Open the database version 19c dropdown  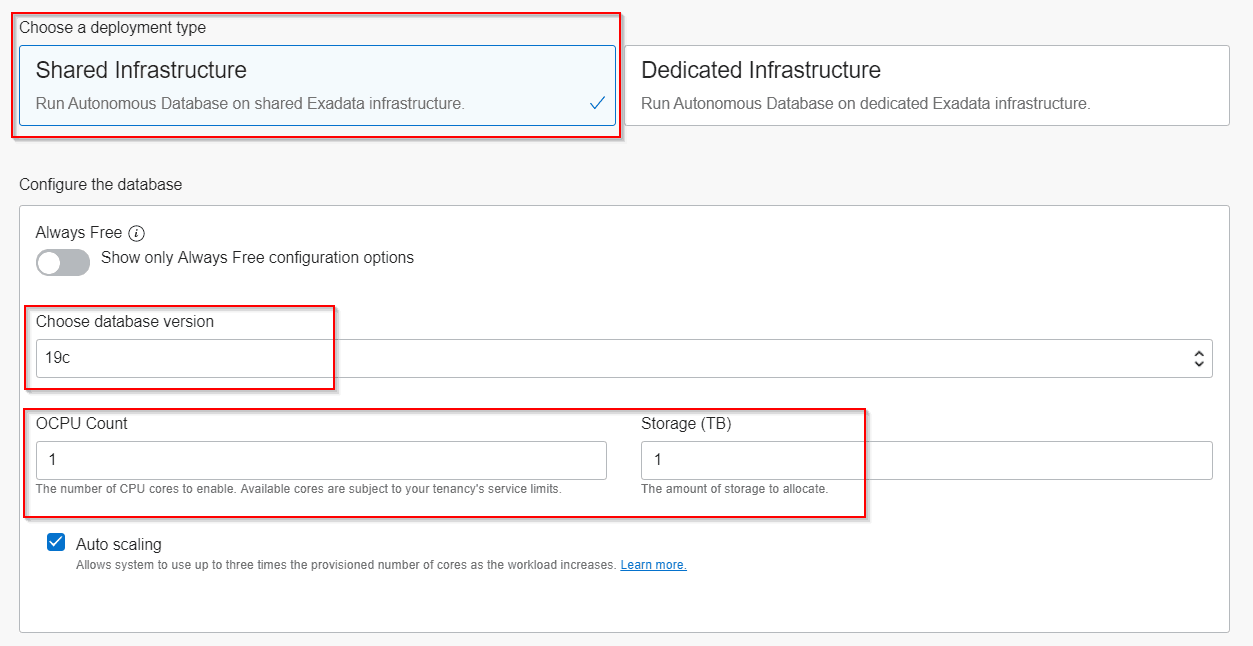(x=620, y=358)
